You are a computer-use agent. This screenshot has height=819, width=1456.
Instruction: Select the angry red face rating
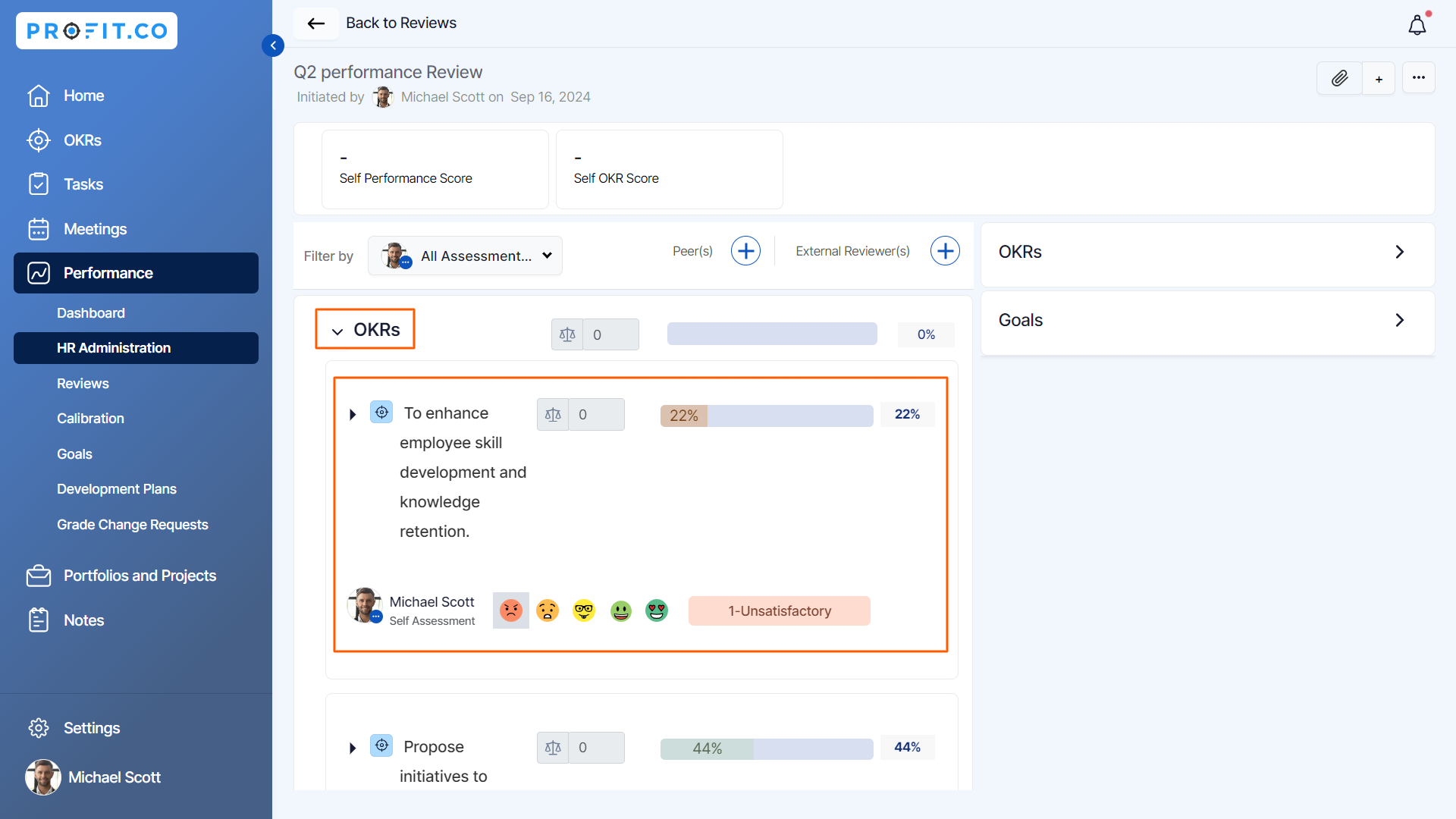(511, 610)
